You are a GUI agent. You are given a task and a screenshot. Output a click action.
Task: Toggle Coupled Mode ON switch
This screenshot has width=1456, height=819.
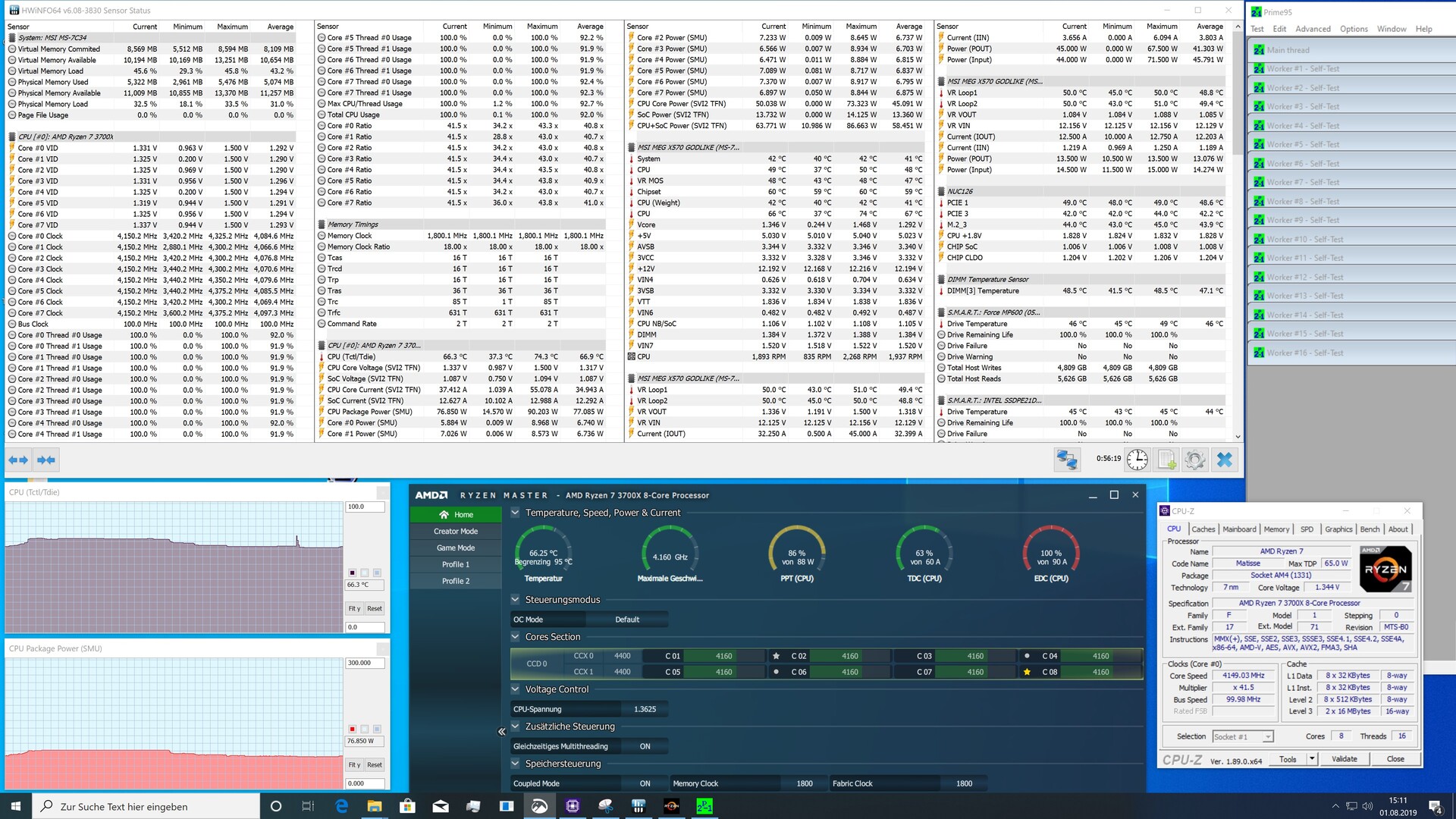pyautogui.click(x=645, y=783)
